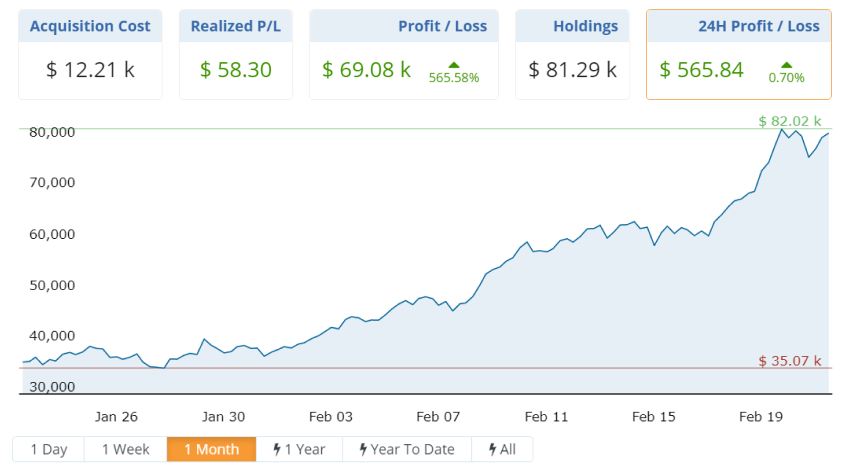This screenshot has width=851, height=471.
Task: Click the 0.70% daily change value
Action: pyautogui.click(x=786, y=77)
